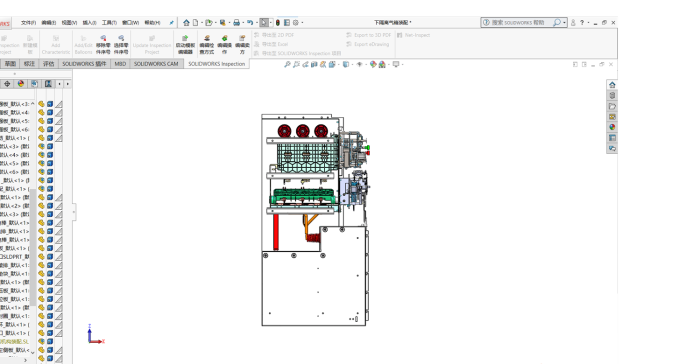Expand the display pane with the right arrow
This screenshot has width=679, height=364.
[68, 84]
